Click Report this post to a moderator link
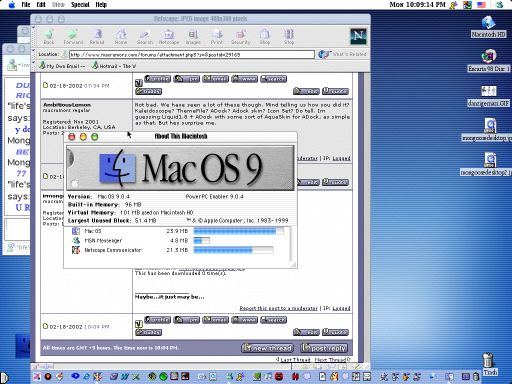The width and height of the screenshot is (512, 384). point(278,308)
